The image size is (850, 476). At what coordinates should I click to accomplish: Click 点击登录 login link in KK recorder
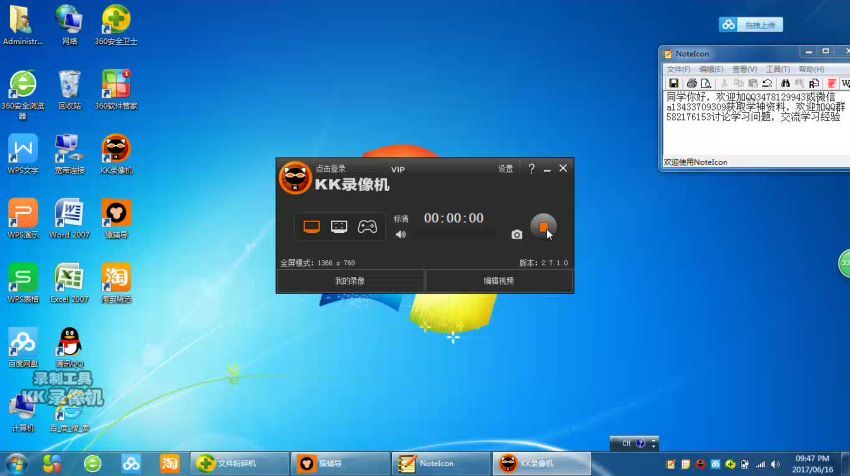pyautogui.click(x=331, y=169)
